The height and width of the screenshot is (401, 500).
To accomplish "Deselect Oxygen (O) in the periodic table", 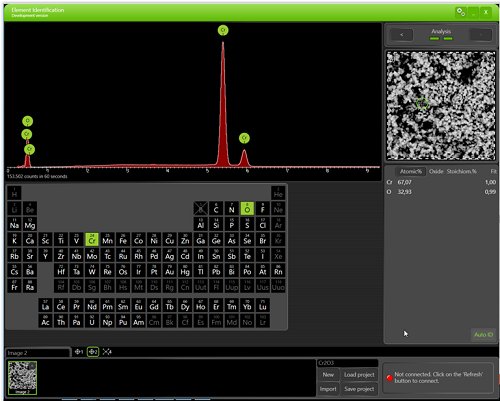I will pos(247,208).
